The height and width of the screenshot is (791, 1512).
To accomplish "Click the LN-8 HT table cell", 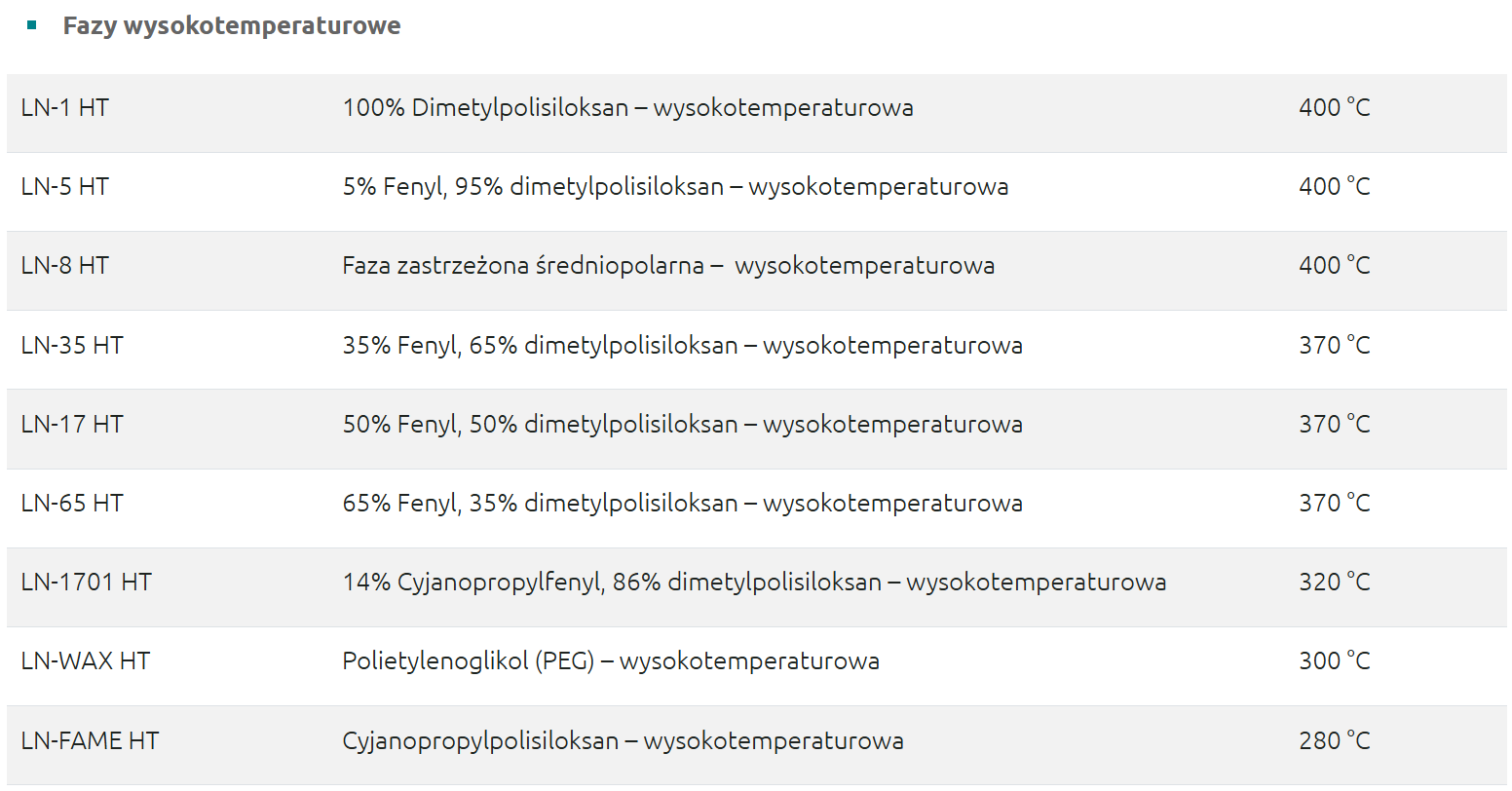I will point(64,265).
